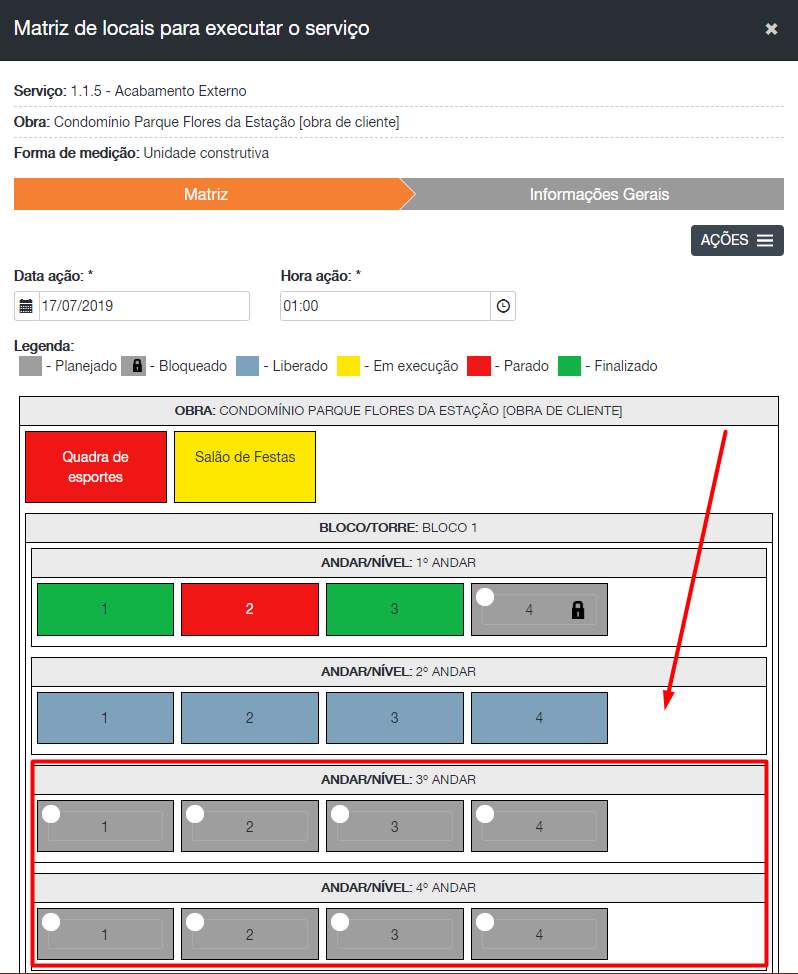This screenshot has width=798, height=974.
Task: Click the red Quadra de esportes block
Action: coord(95,467)
